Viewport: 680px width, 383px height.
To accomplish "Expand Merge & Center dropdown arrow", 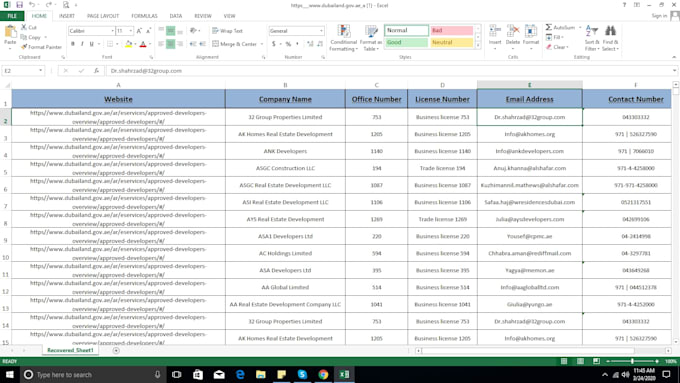I will pyautogui.click(x=262, y=44).
